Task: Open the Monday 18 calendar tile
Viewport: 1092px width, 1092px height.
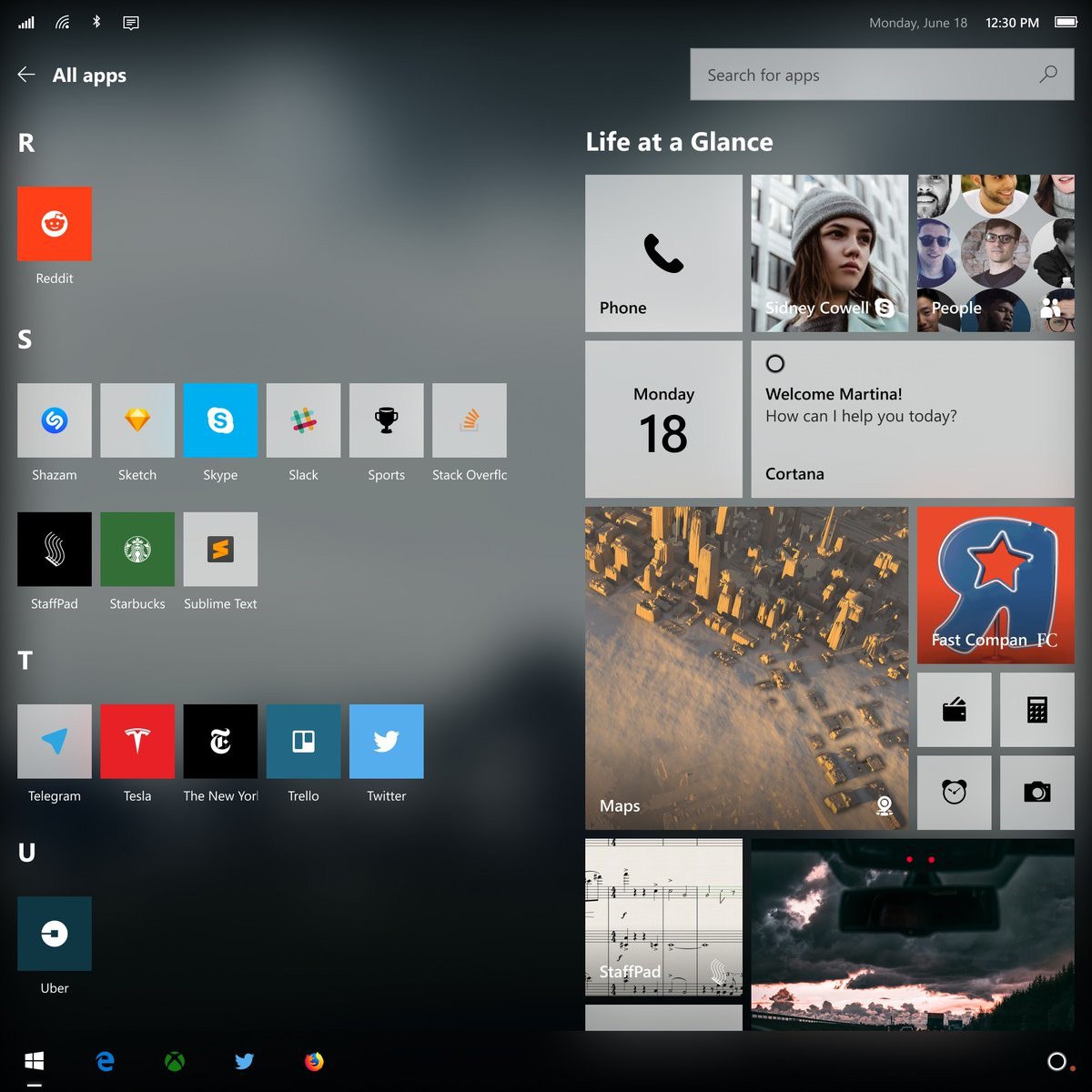Action: pyautogui.click(x=664, y=419)
